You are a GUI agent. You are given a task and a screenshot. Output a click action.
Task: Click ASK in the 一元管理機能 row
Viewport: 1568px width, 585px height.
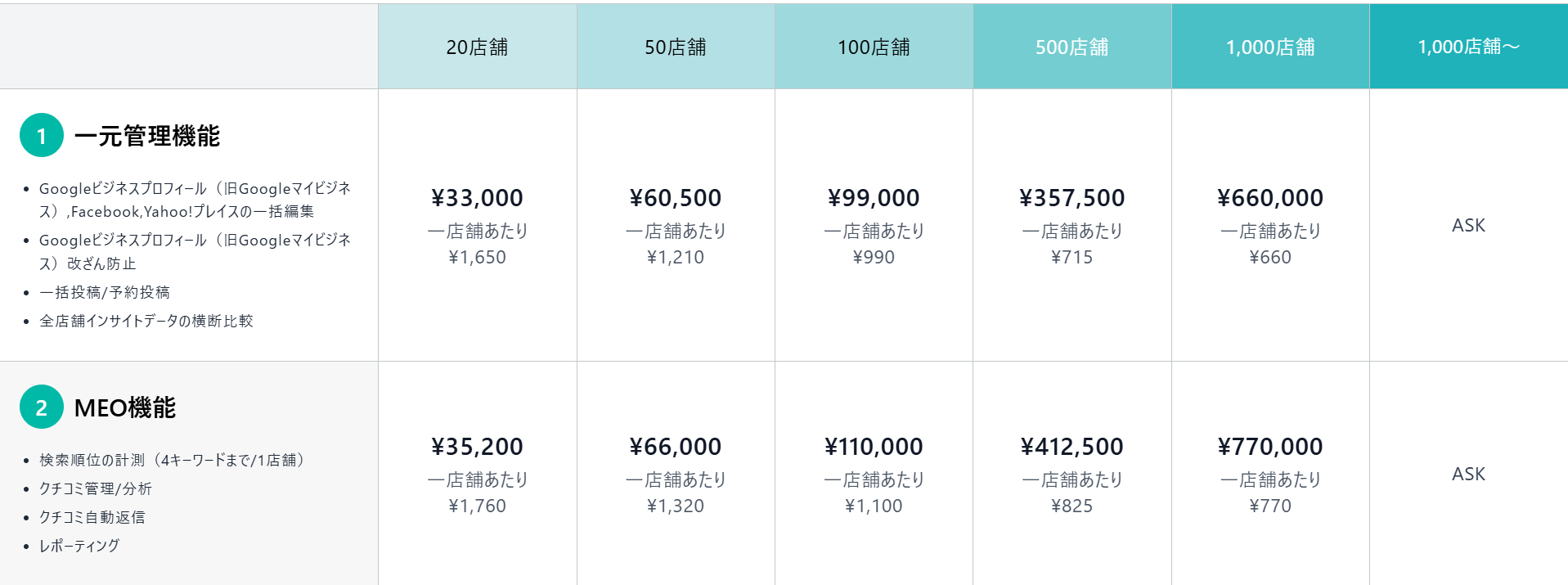click(x=1468, y=225)
